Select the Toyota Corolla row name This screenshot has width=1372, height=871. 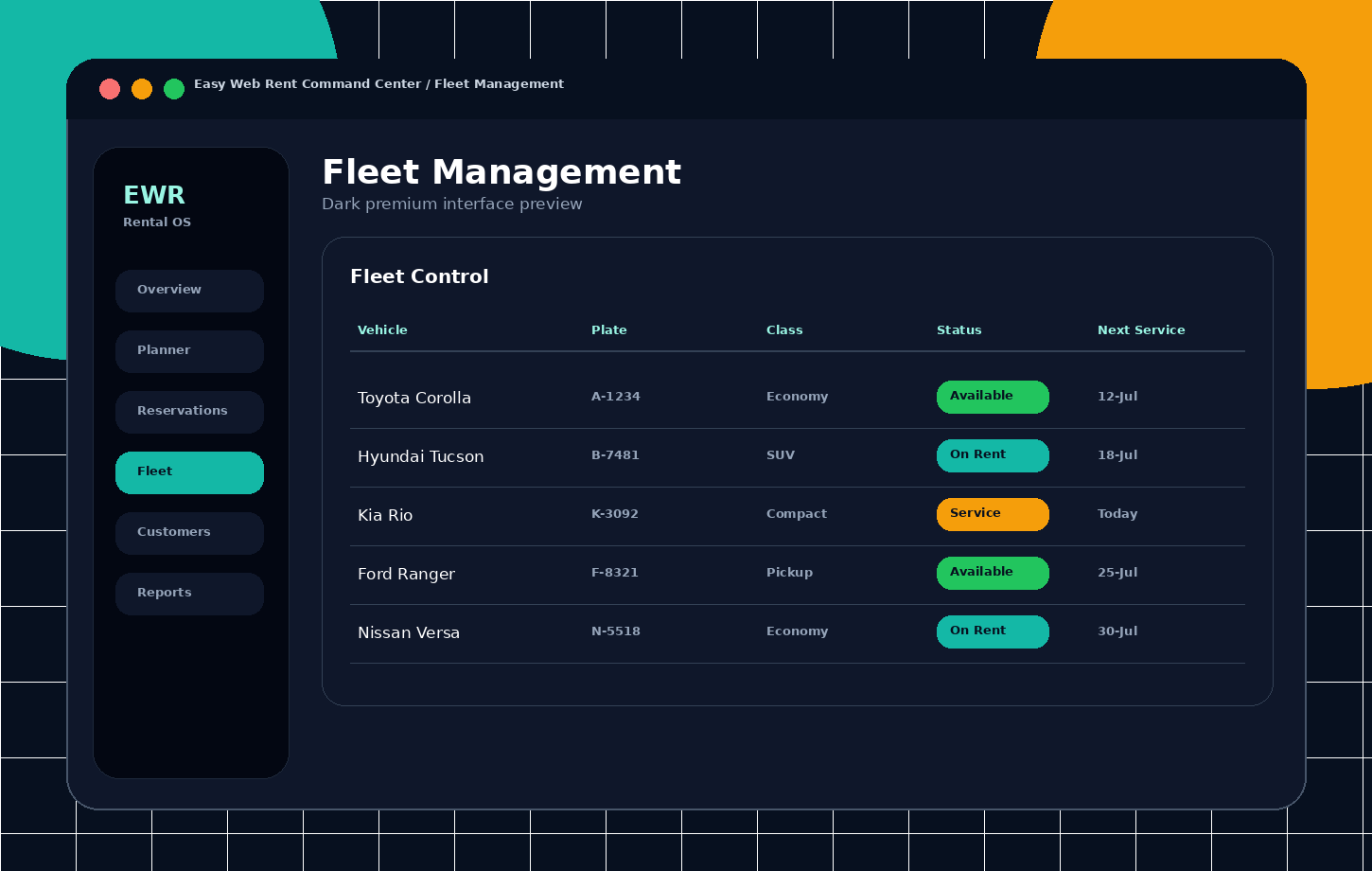tap(414, 399)
